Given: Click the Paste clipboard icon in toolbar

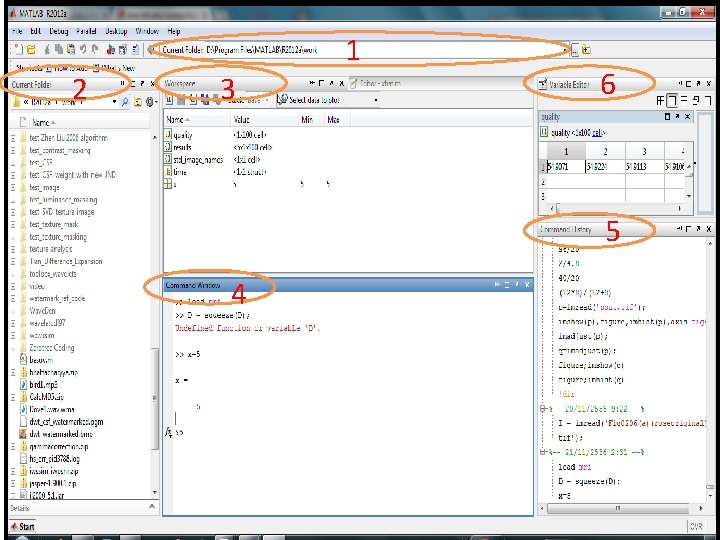Looking at the screenshot, I should click(x=71, y=50).
